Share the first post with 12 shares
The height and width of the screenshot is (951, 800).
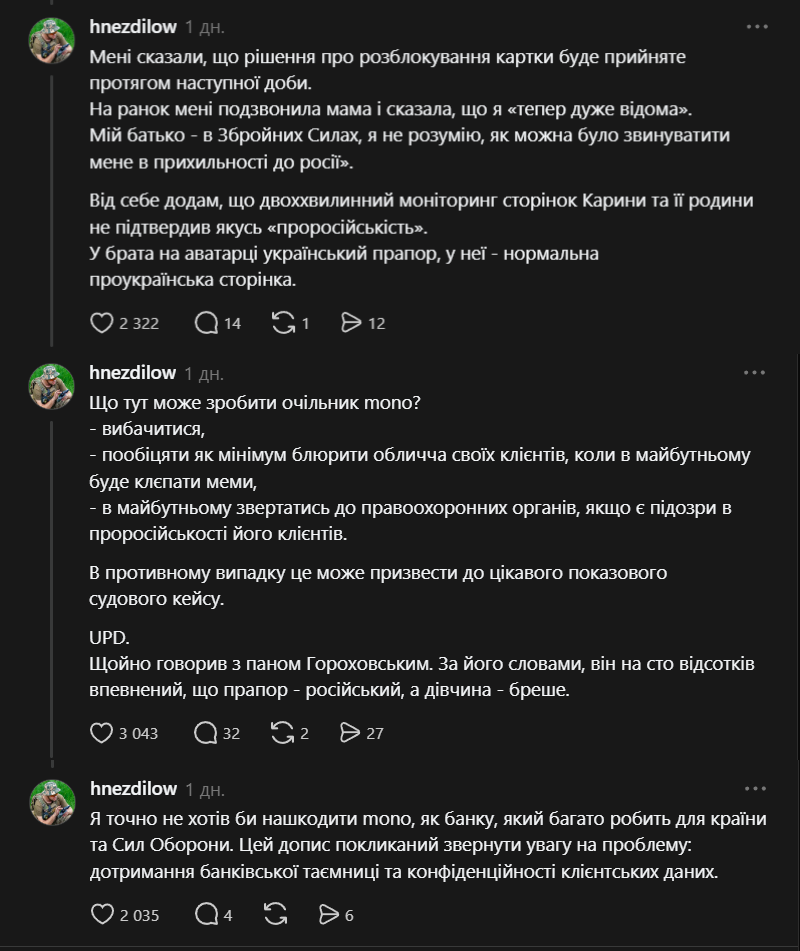coord(351,323)
